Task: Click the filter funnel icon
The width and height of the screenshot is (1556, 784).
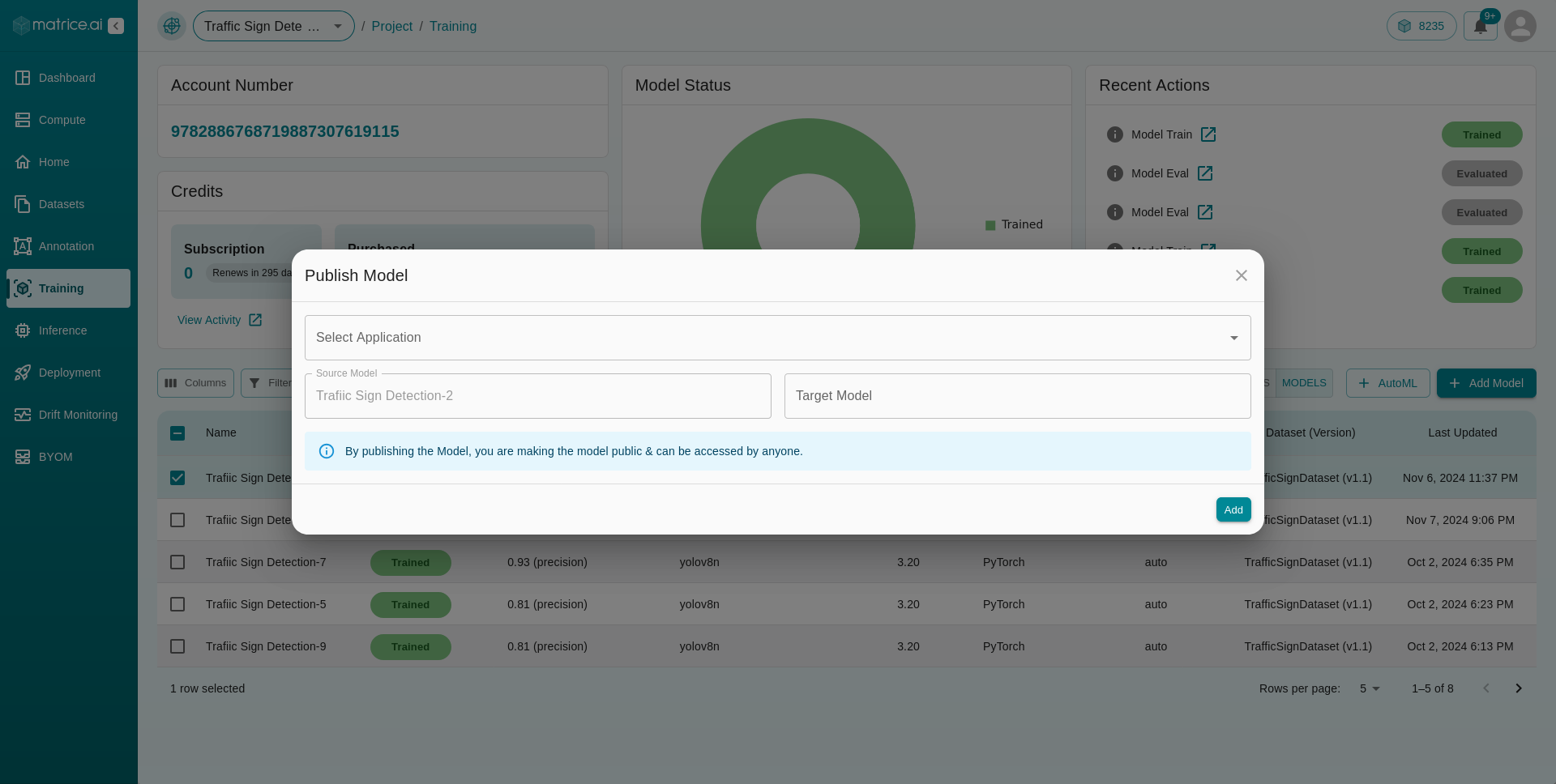Action: pos(254,383)
